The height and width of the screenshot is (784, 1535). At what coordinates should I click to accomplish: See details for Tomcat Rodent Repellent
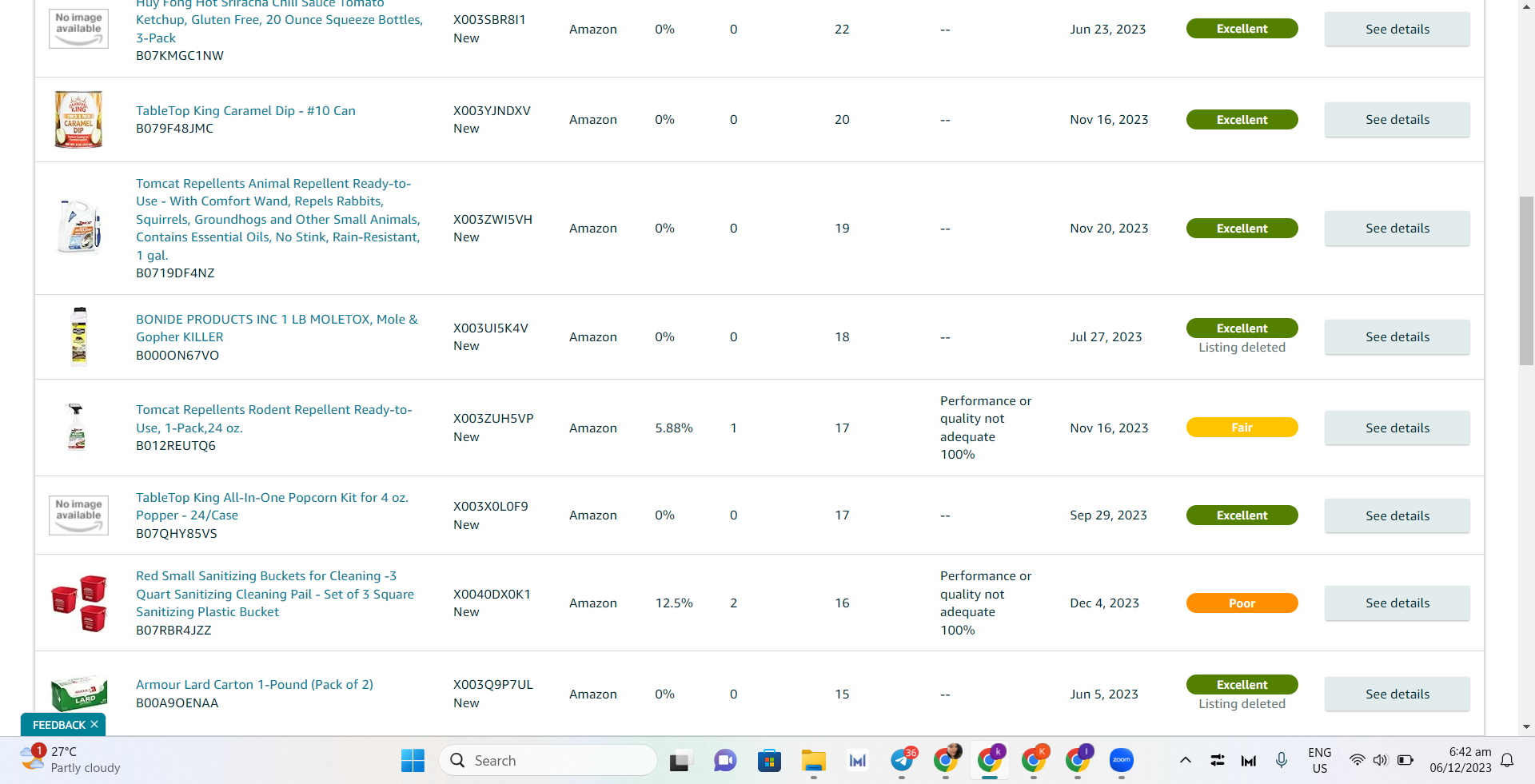pos(1397,428)
